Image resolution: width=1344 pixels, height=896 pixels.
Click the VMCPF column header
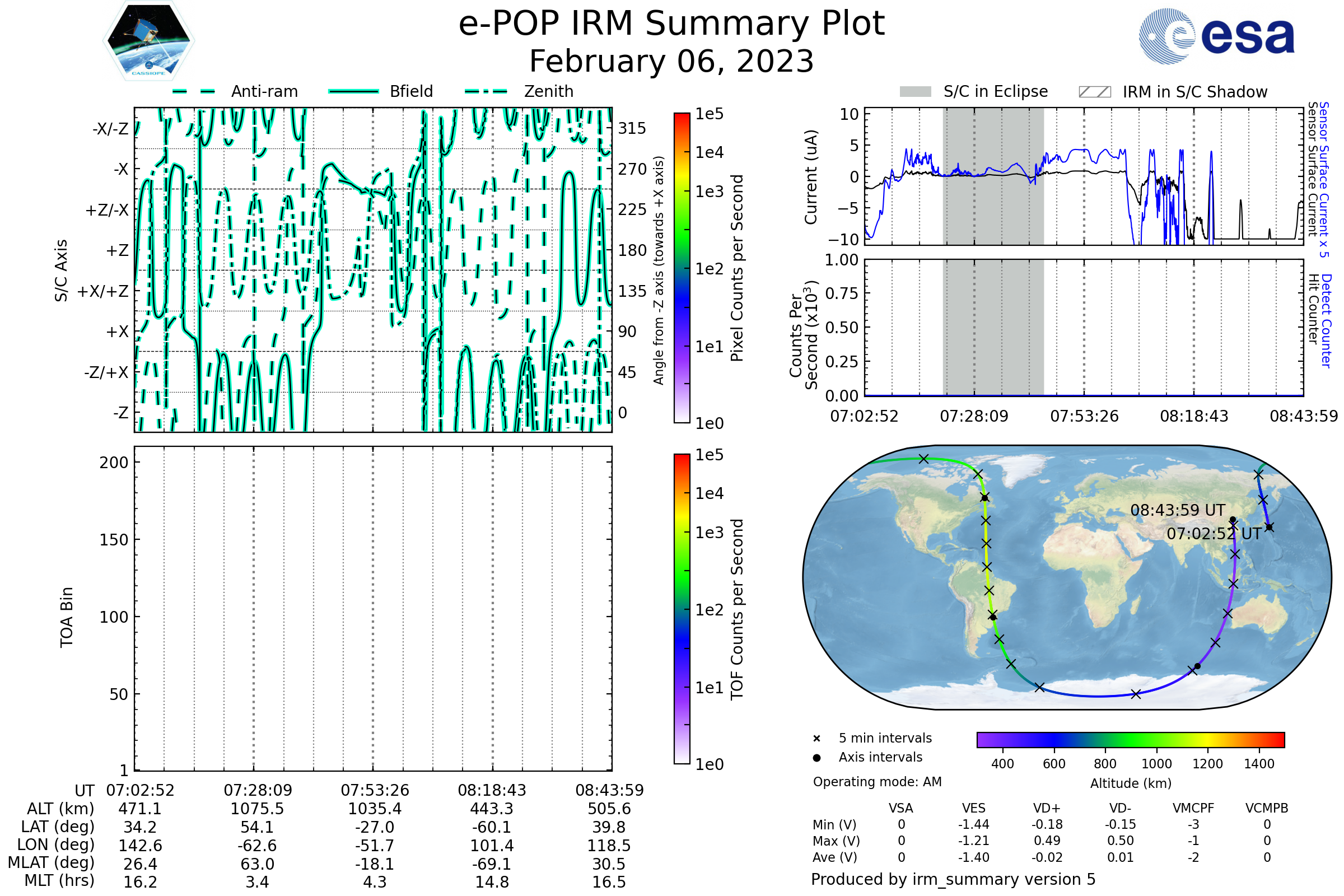[1193, 808]
